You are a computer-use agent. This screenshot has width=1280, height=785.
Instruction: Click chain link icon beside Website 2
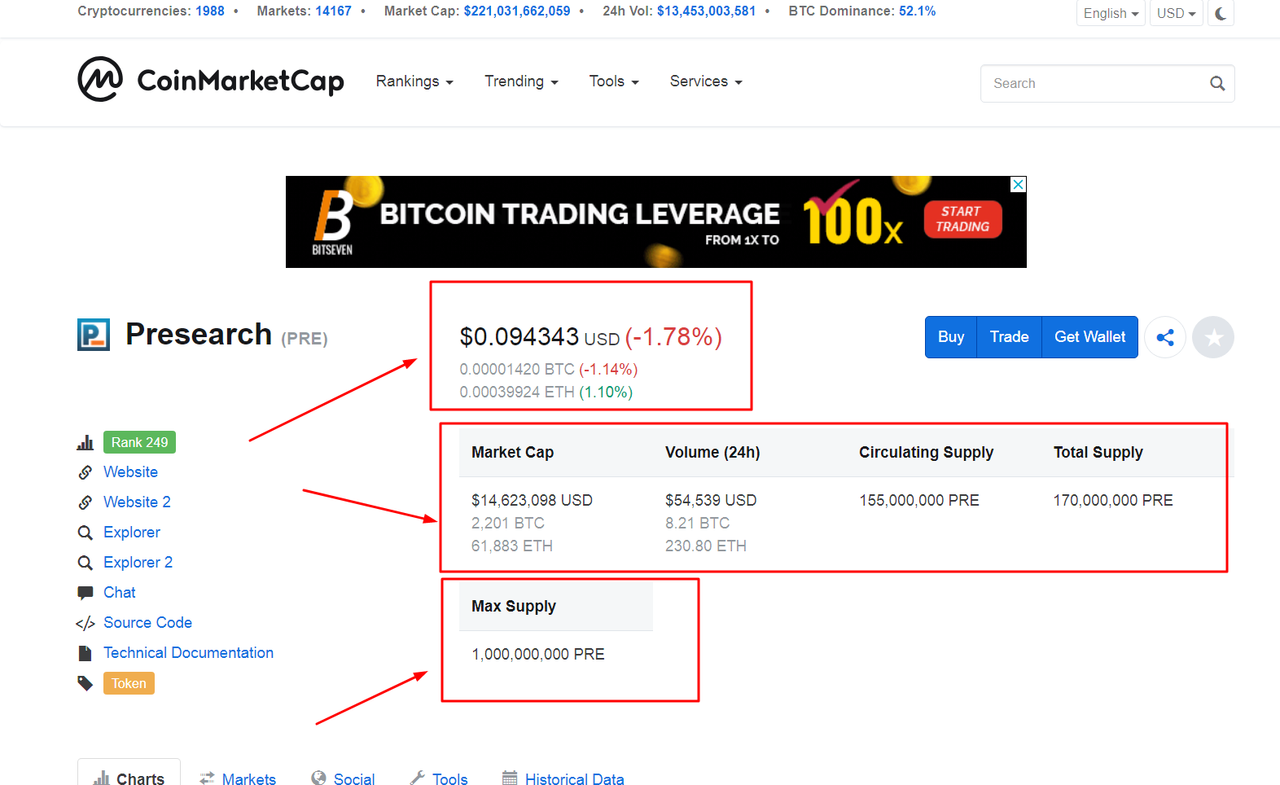coord(86,502)
